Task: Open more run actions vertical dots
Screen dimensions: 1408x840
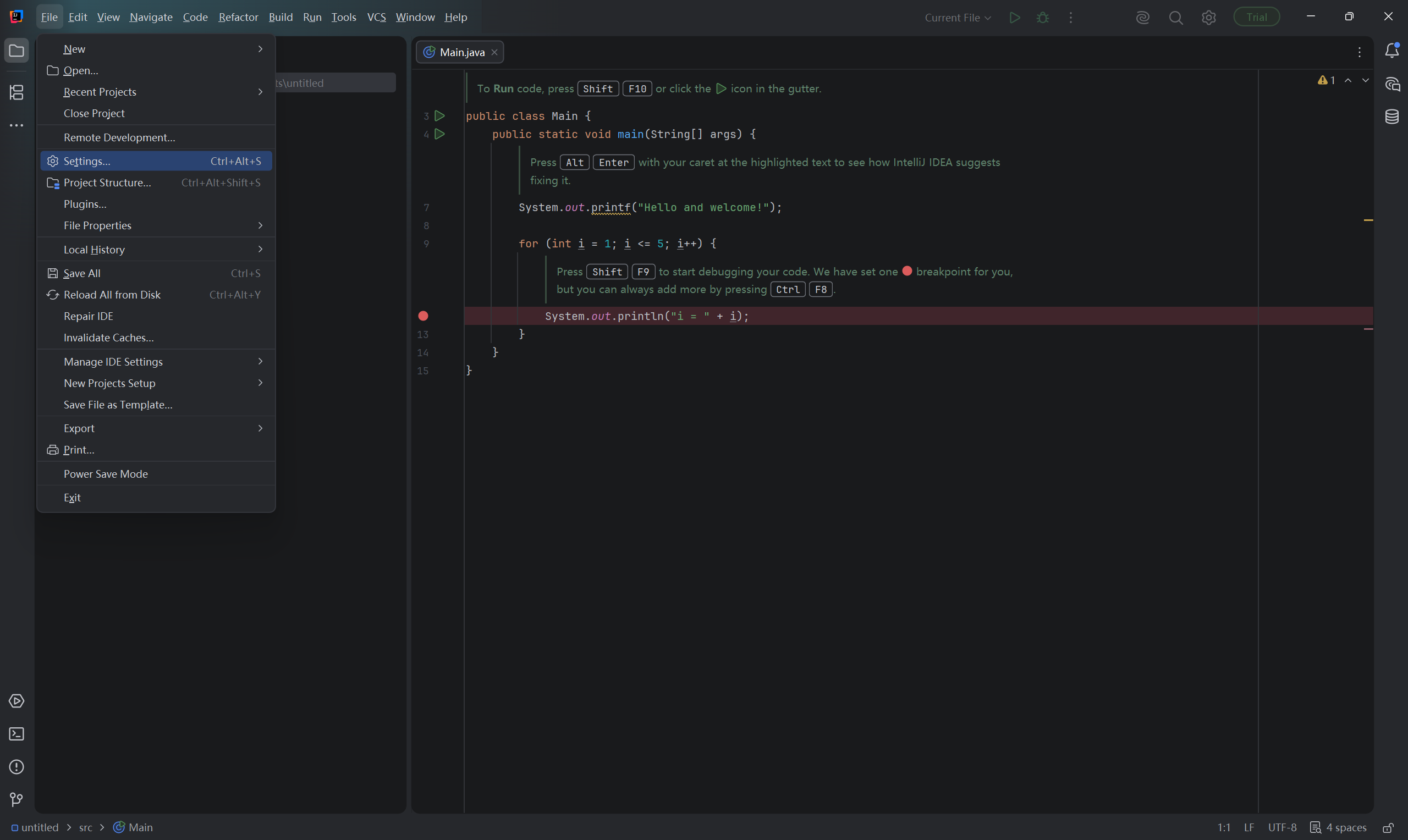Action: click(1070, 18)
